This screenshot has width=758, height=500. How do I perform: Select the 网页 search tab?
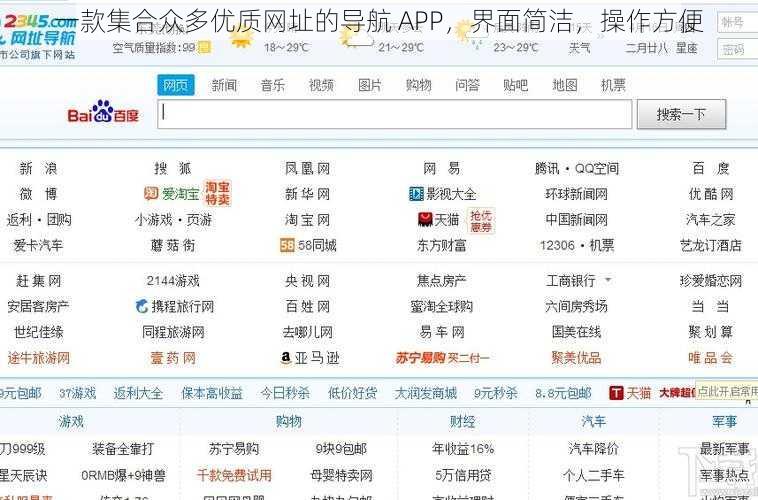(175, 85)
